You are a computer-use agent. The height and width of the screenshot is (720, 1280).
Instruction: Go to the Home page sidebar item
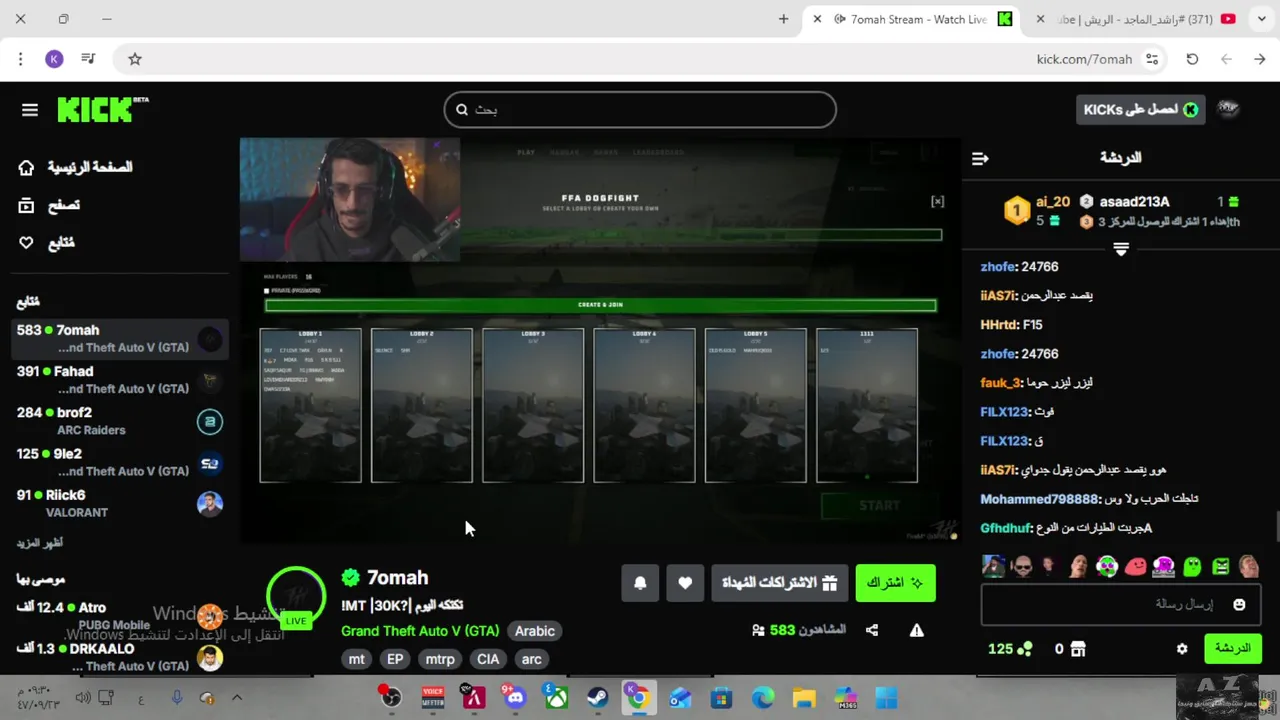pos(76,167)
